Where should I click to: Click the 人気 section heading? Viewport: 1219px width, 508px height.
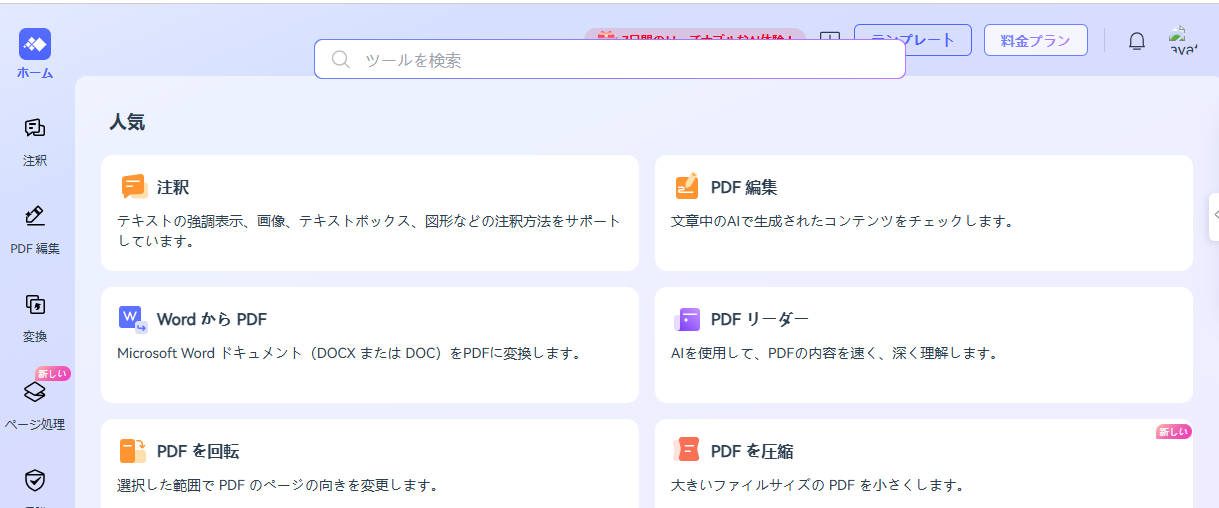point(127,122)
